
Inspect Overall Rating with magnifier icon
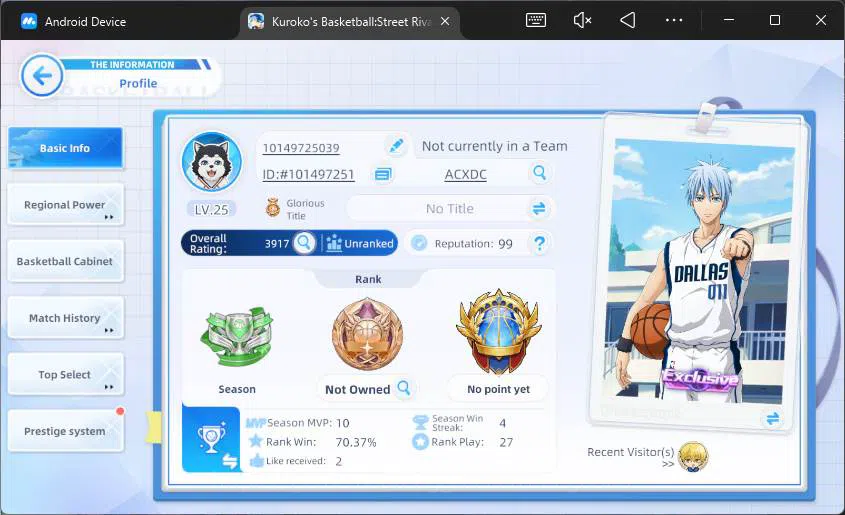pyautogui.click(x=304, y=243)
